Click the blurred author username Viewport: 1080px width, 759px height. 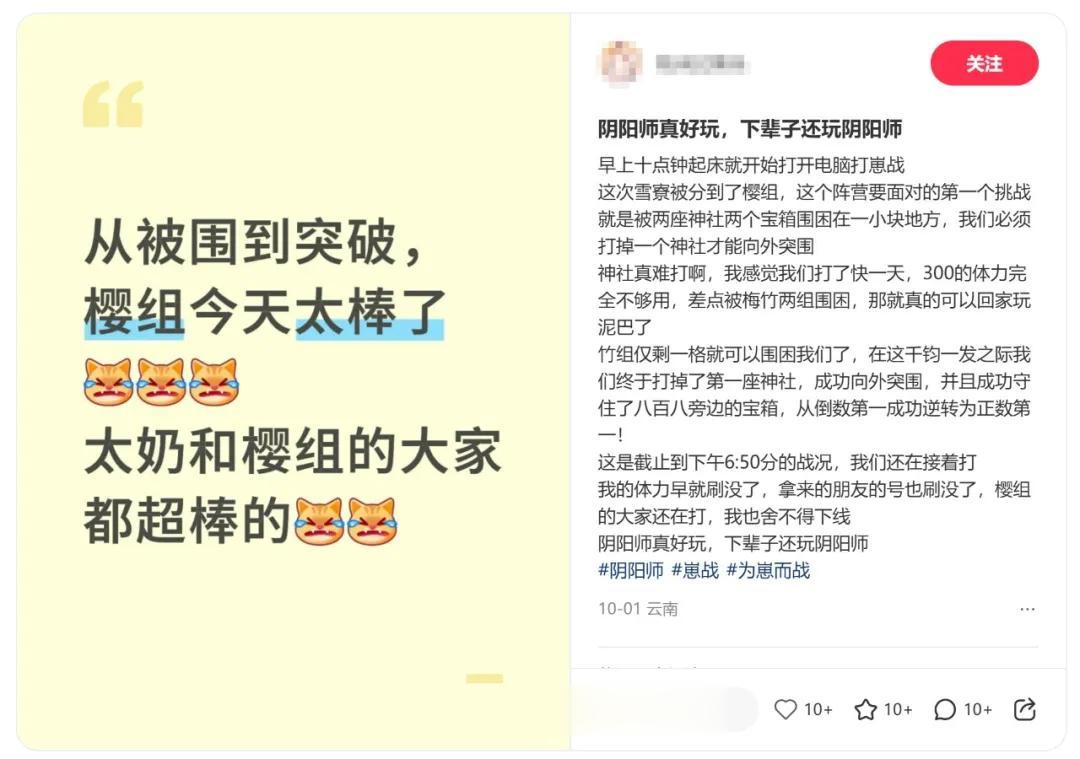pos(700,64)
